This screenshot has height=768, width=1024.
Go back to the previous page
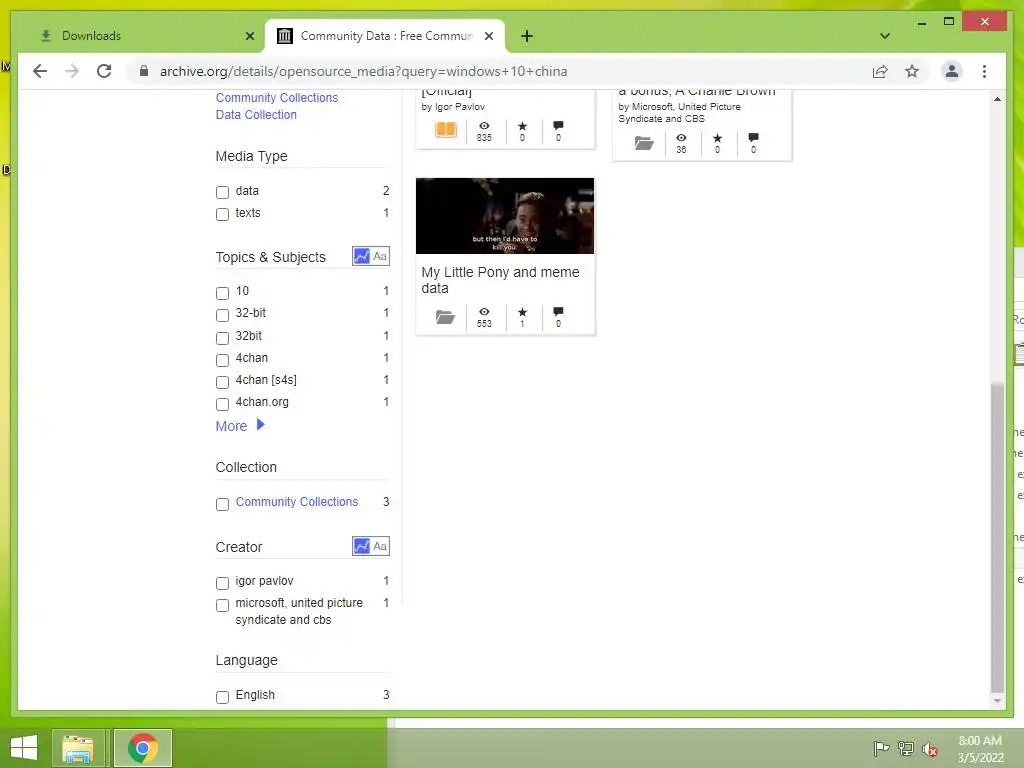pos(40,71)
